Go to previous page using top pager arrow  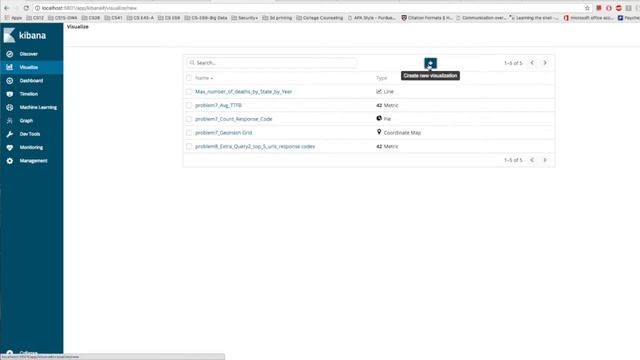pos(532,63)
